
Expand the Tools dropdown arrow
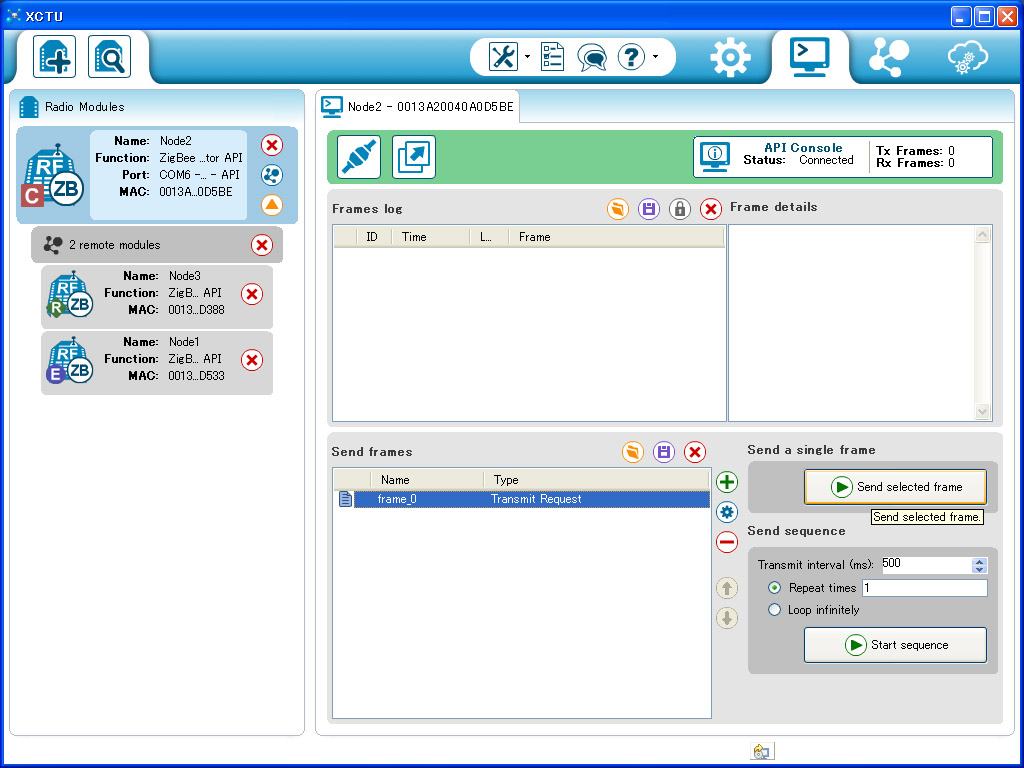tap(527, 57)
